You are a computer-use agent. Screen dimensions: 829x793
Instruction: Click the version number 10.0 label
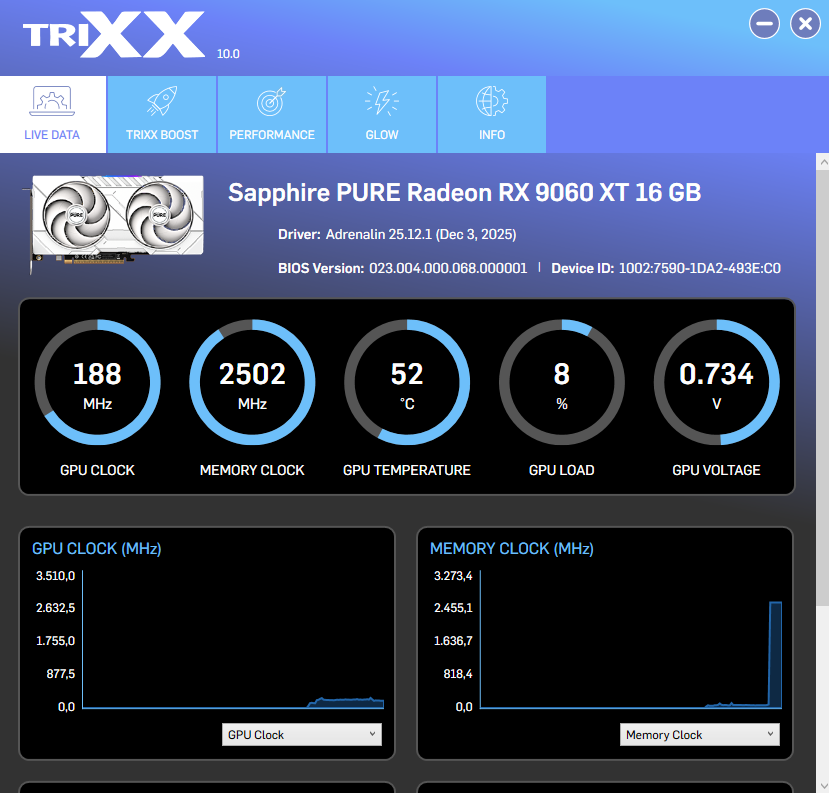(x=228, y=54)
